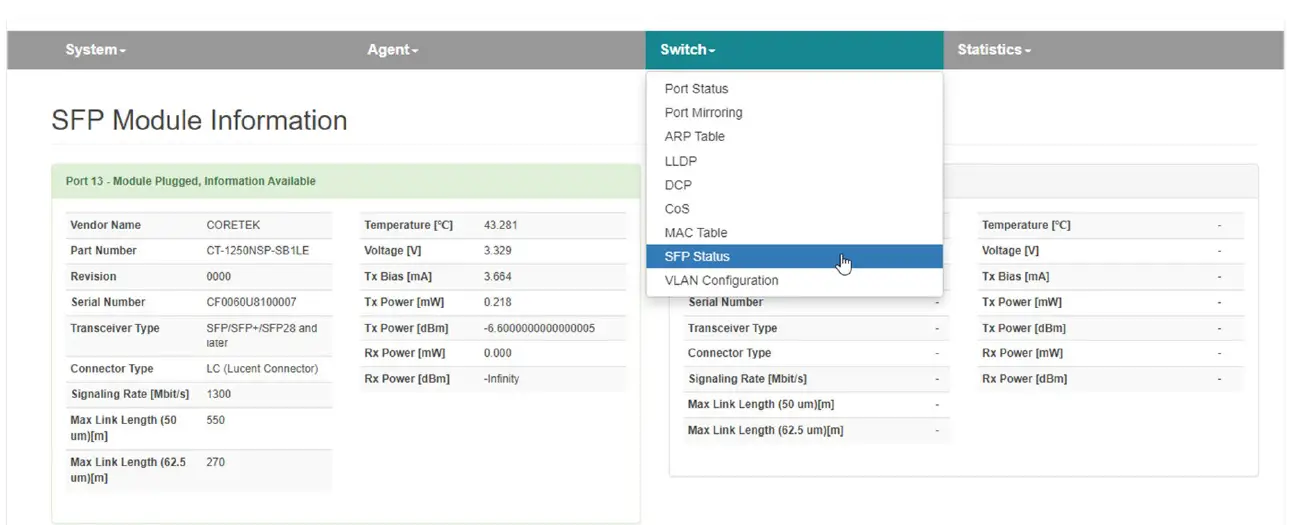
Task: Click Serial Number label in right panel
Action: 725,302
